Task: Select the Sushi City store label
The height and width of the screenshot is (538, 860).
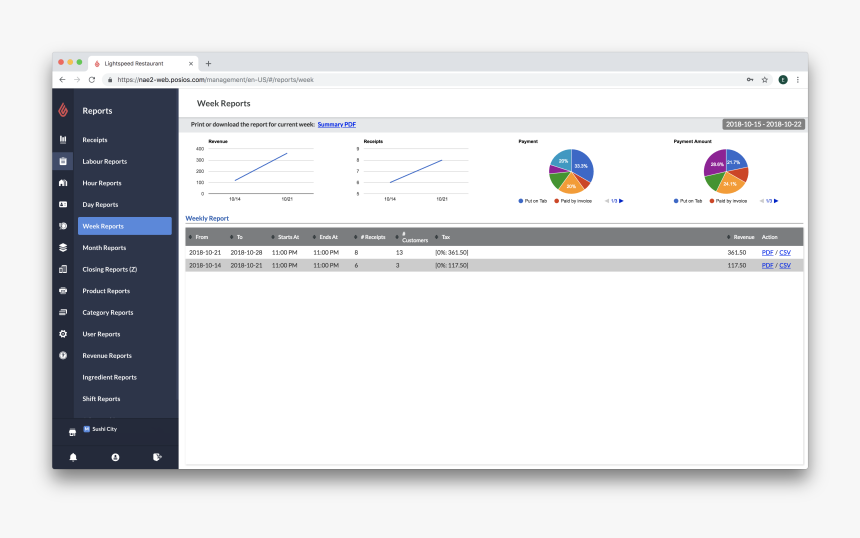Action: 104,429
